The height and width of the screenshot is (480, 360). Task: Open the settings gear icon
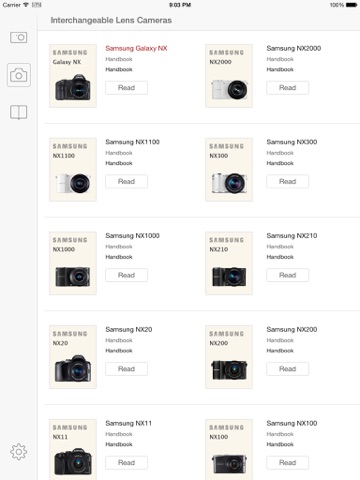click(18, 452)
